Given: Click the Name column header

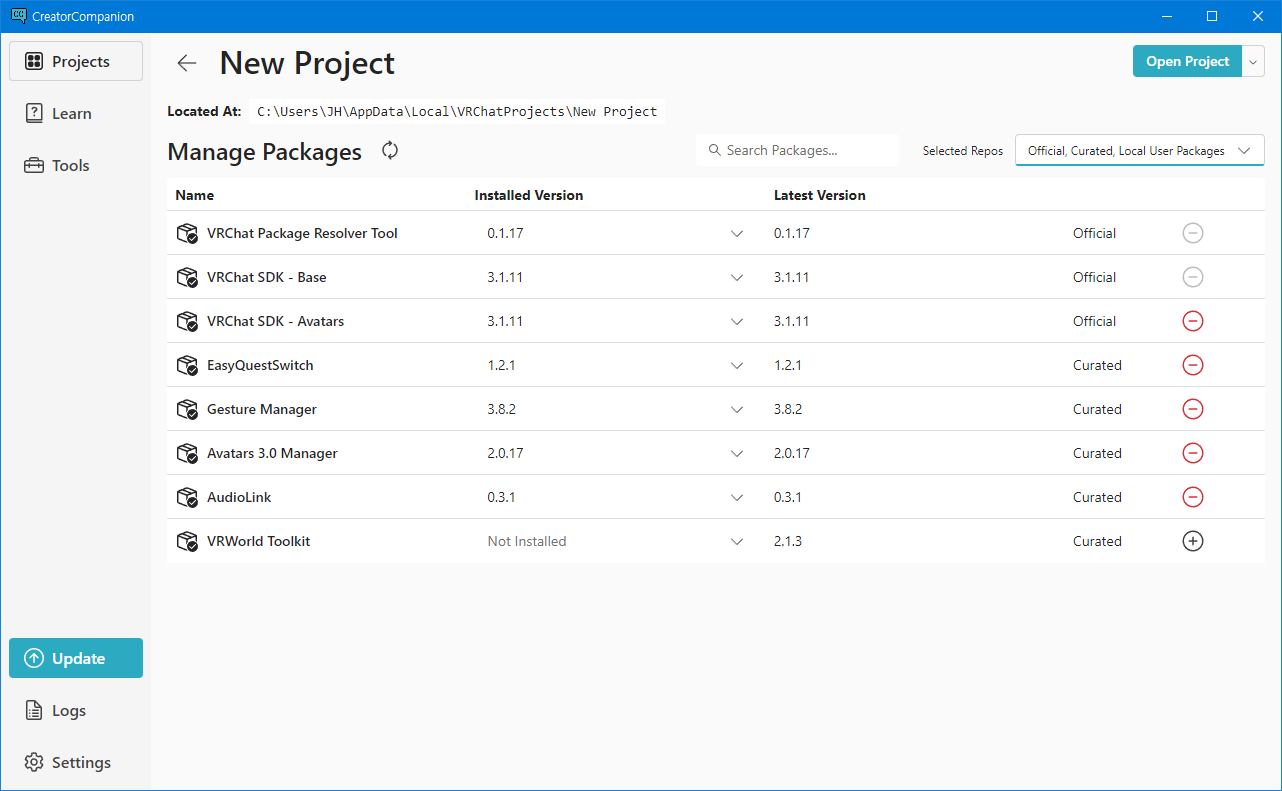Looking at the screenshot, I should [x=195, y=195].
